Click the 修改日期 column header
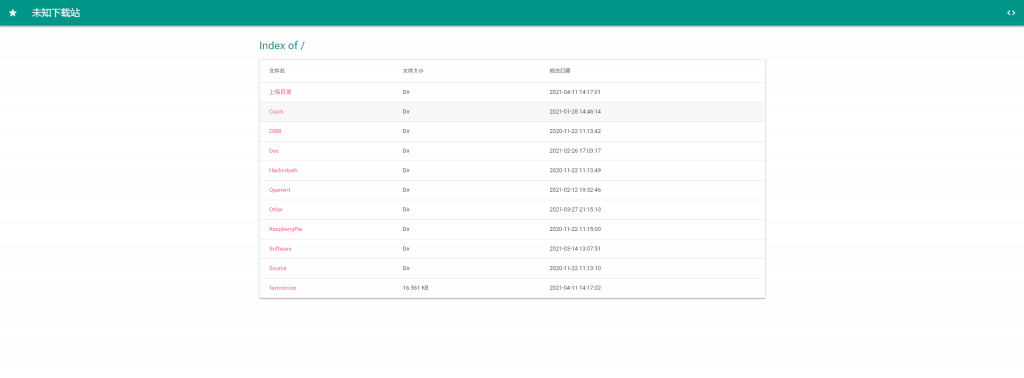 coord(560,71)
